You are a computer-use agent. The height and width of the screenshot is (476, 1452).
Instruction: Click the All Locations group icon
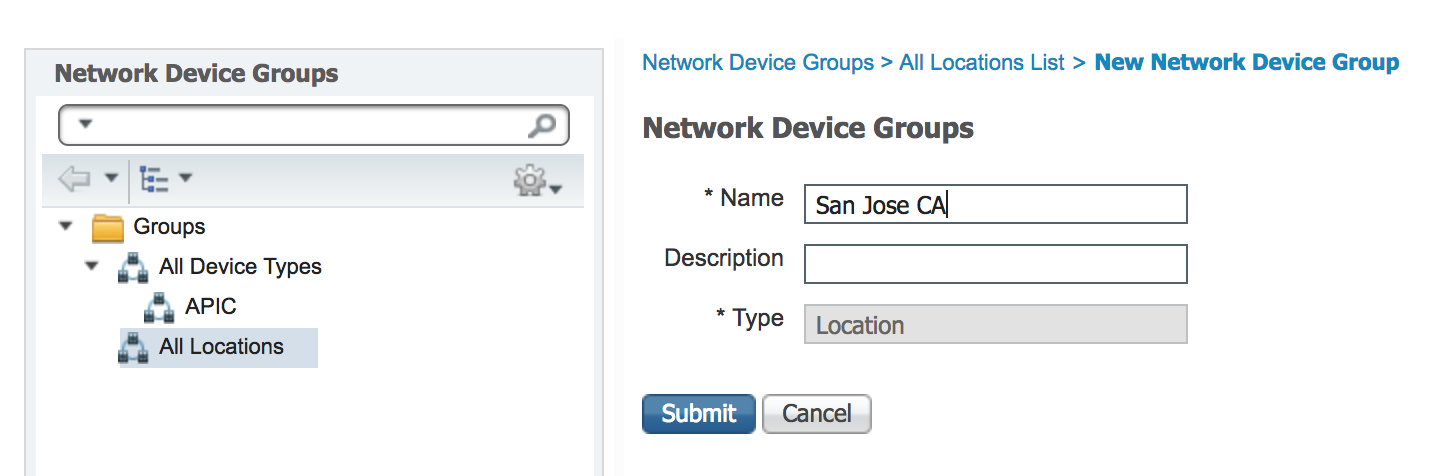click(133, 348)
